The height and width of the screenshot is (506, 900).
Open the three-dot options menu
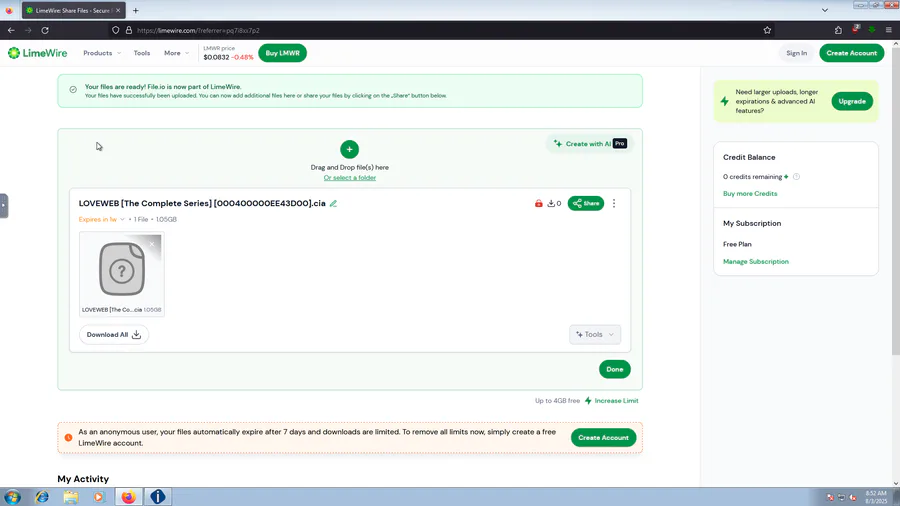pos(614,203)
